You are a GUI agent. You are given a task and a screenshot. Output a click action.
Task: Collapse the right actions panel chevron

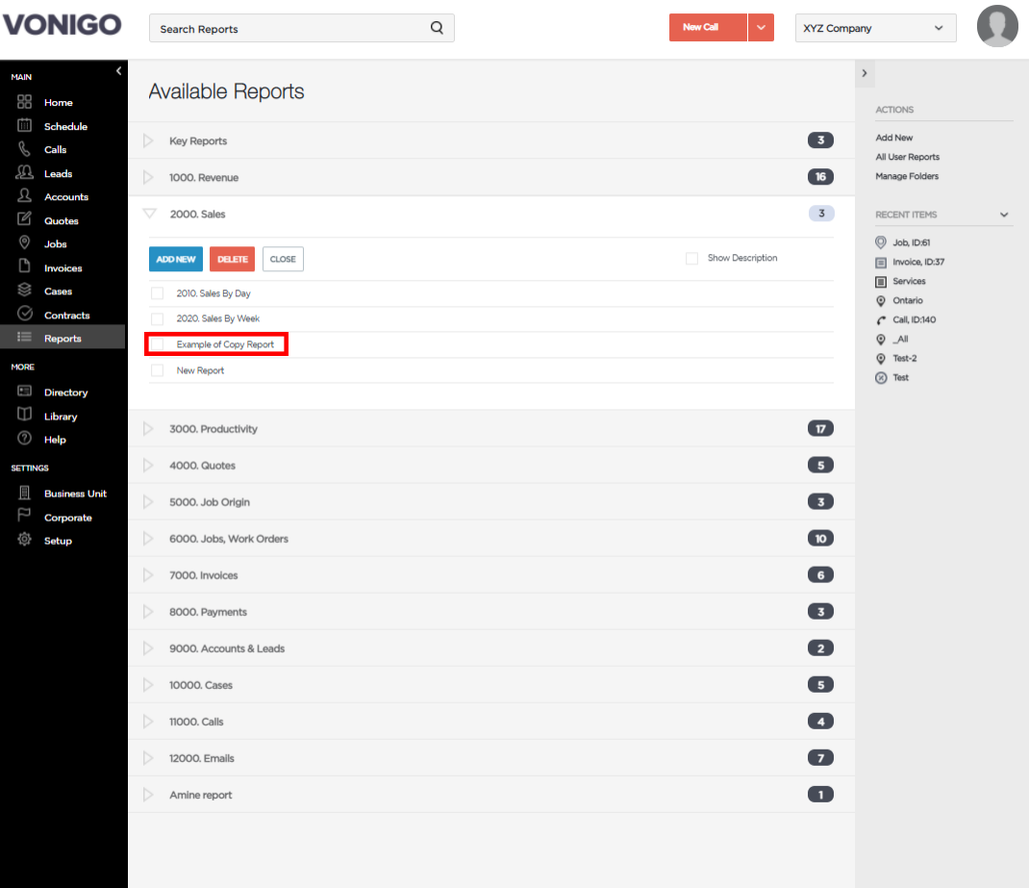point(864,73)
